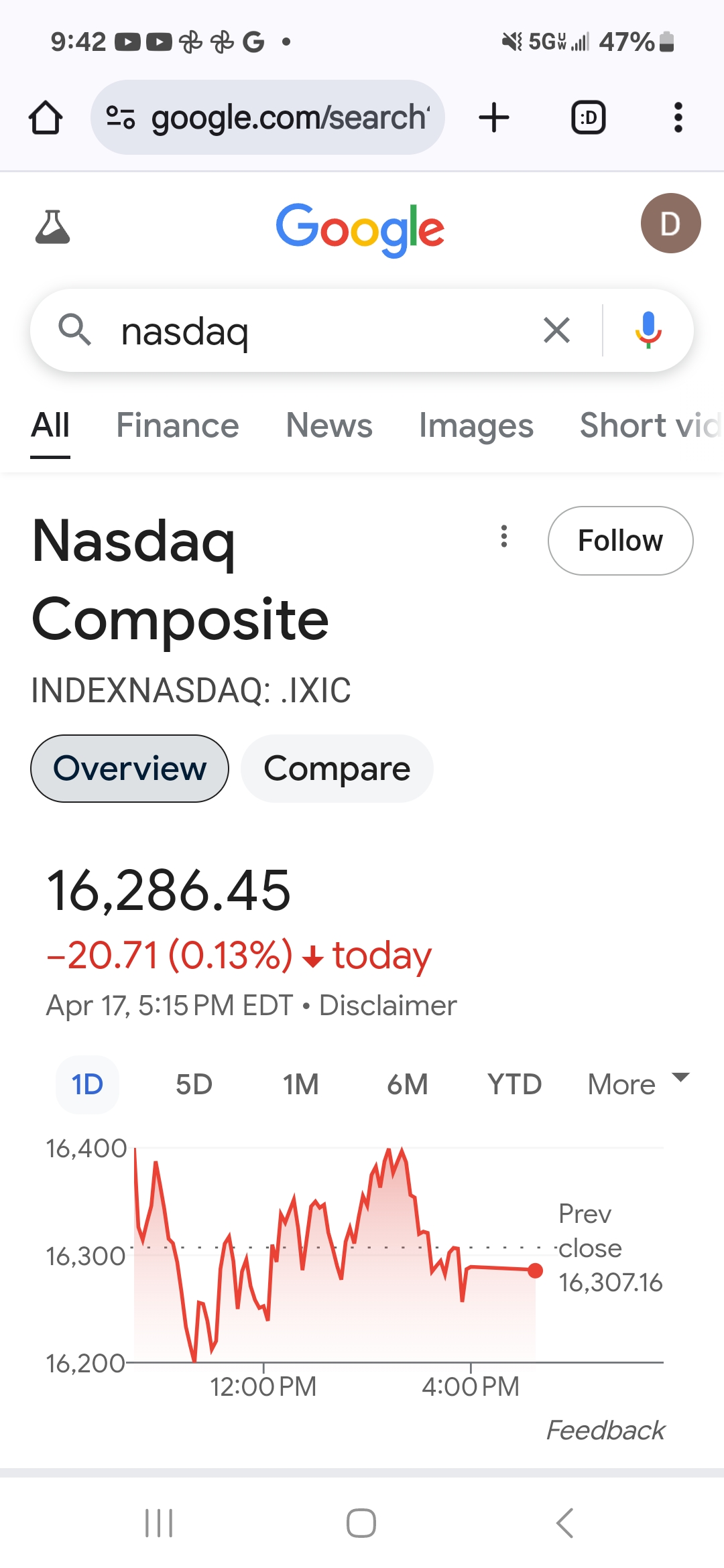Tap site info icon in address bar
Viewport: 724px width, 1568px height.
(x=121, y=118)
